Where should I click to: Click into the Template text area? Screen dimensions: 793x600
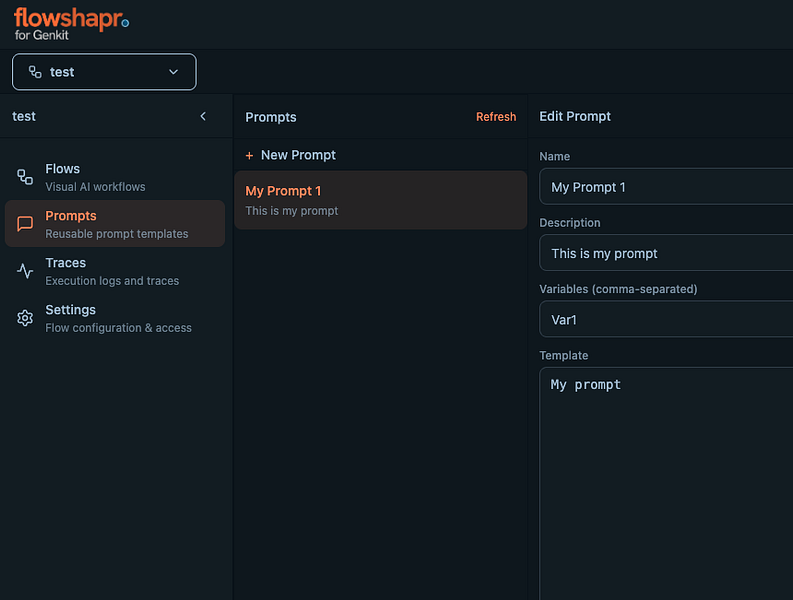click(666, 483)
